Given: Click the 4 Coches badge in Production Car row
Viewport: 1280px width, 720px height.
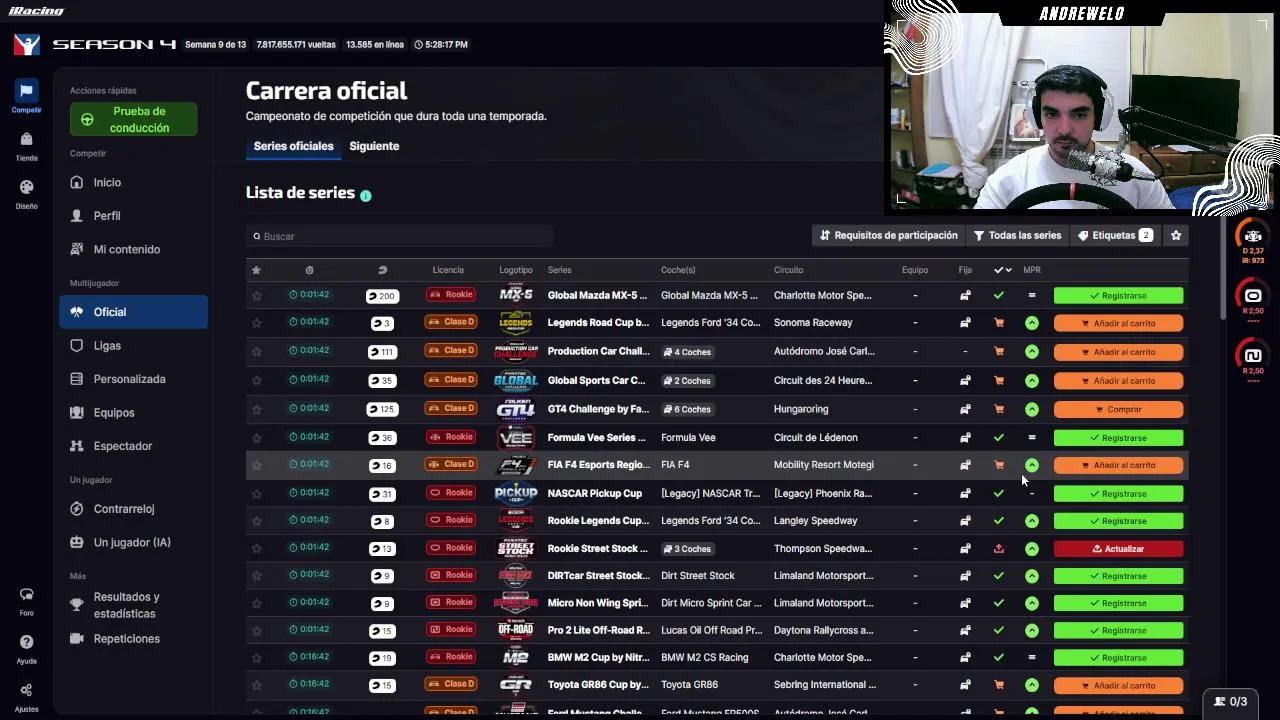Looking at the screenshot, I should point(687,352).
